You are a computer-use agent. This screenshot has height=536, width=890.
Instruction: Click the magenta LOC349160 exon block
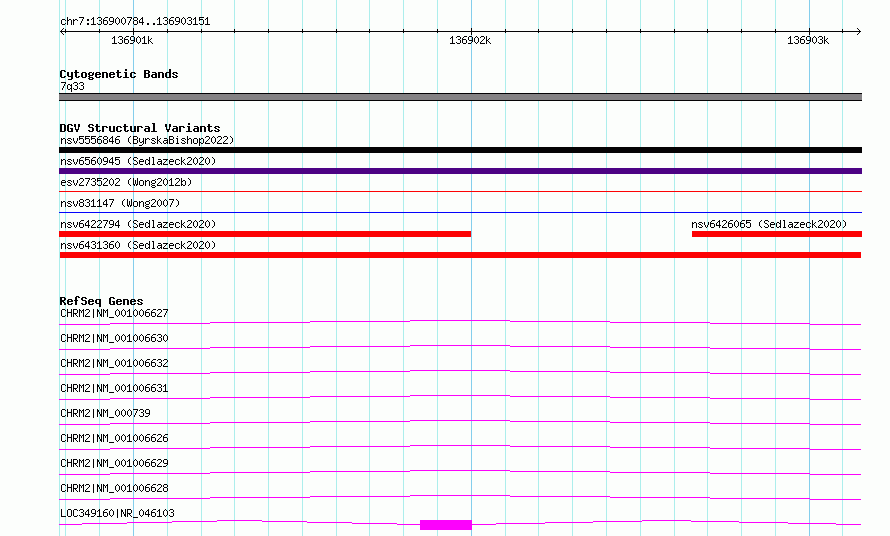point(446,525)
